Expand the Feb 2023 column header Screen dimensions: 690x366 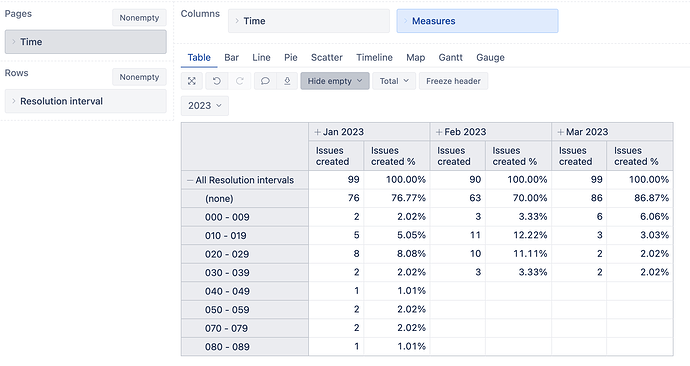click(439, 132)
